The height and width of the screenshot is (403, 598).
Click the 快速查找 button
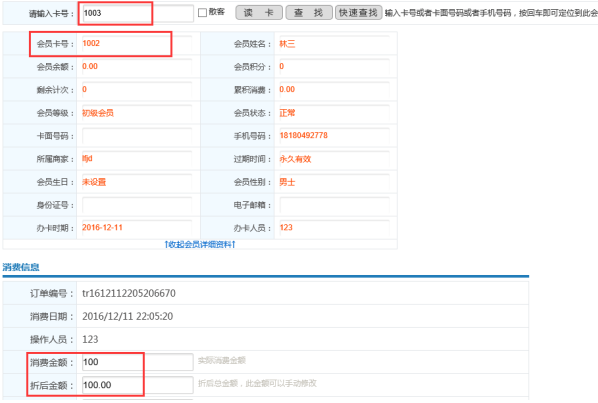[x=358, y=13]
